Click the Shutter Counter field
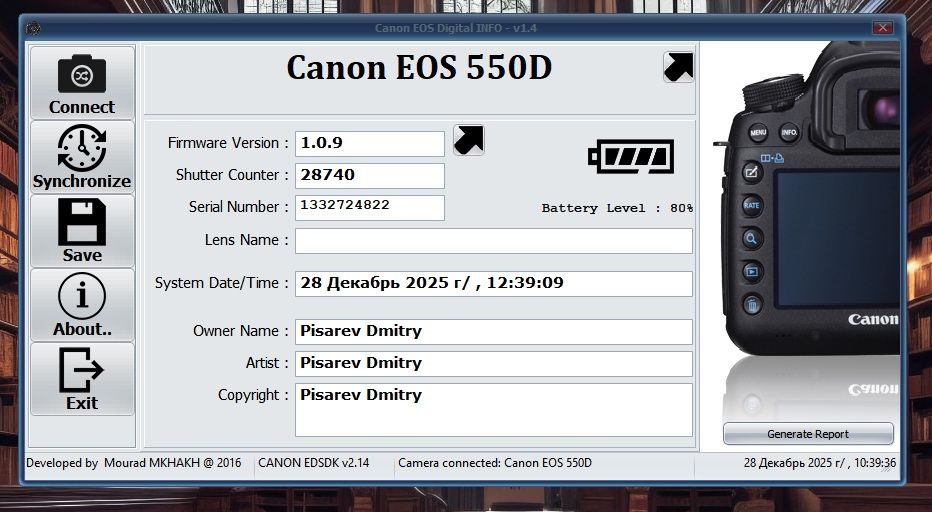The height and width of the screenshot is (512, 932). click(x=370, y=175)
